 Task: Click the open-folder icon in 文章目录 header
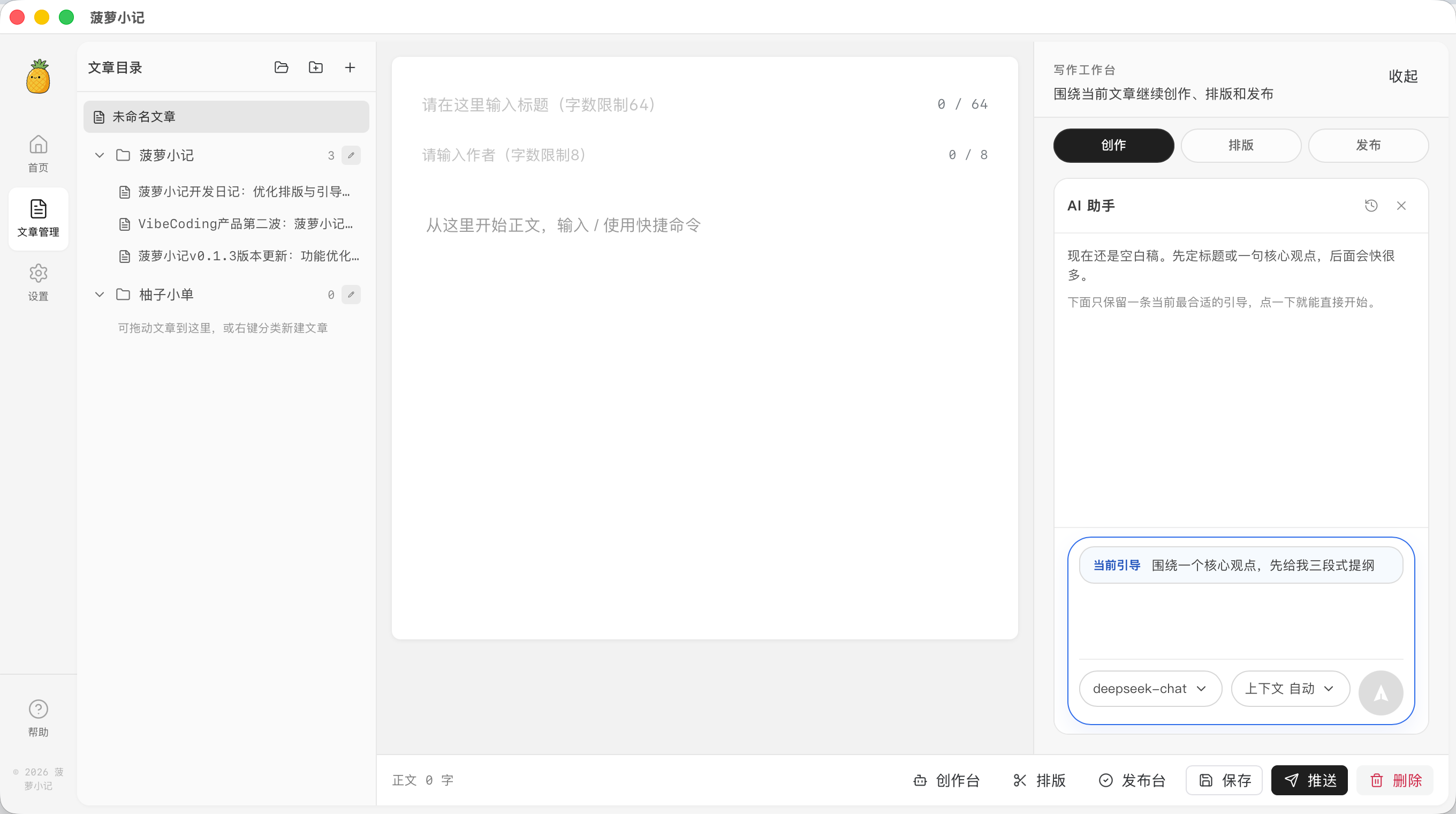(x=282, y=67)
